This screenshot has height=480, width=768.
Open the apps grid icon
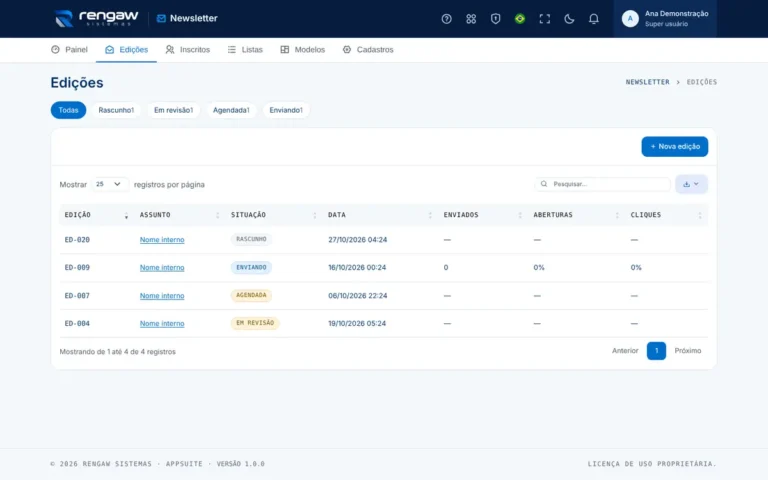pos(471,19)
